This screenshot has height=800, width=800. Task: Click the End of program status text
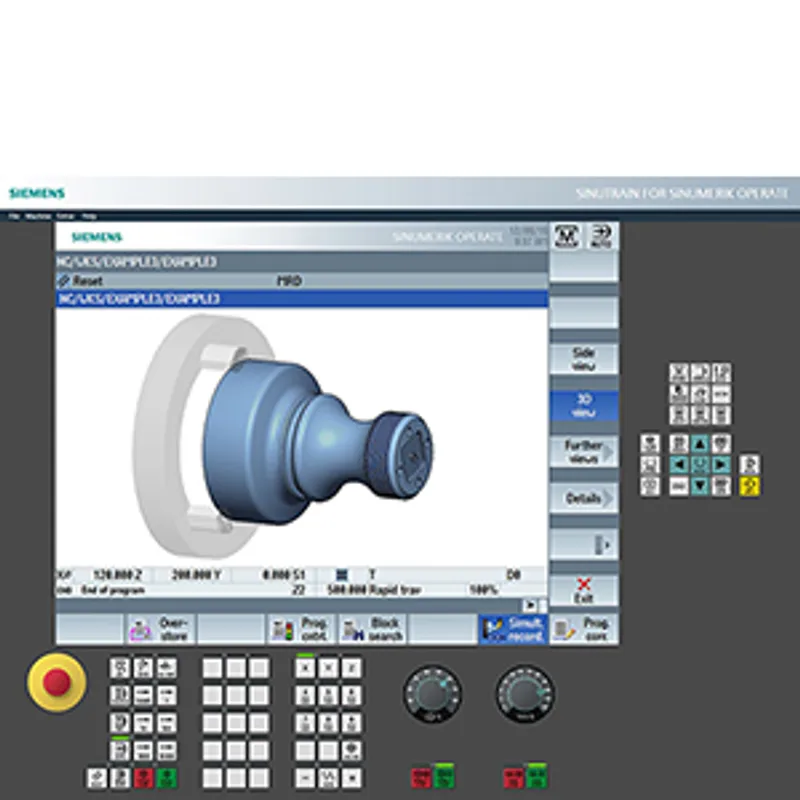click(113, 590)
